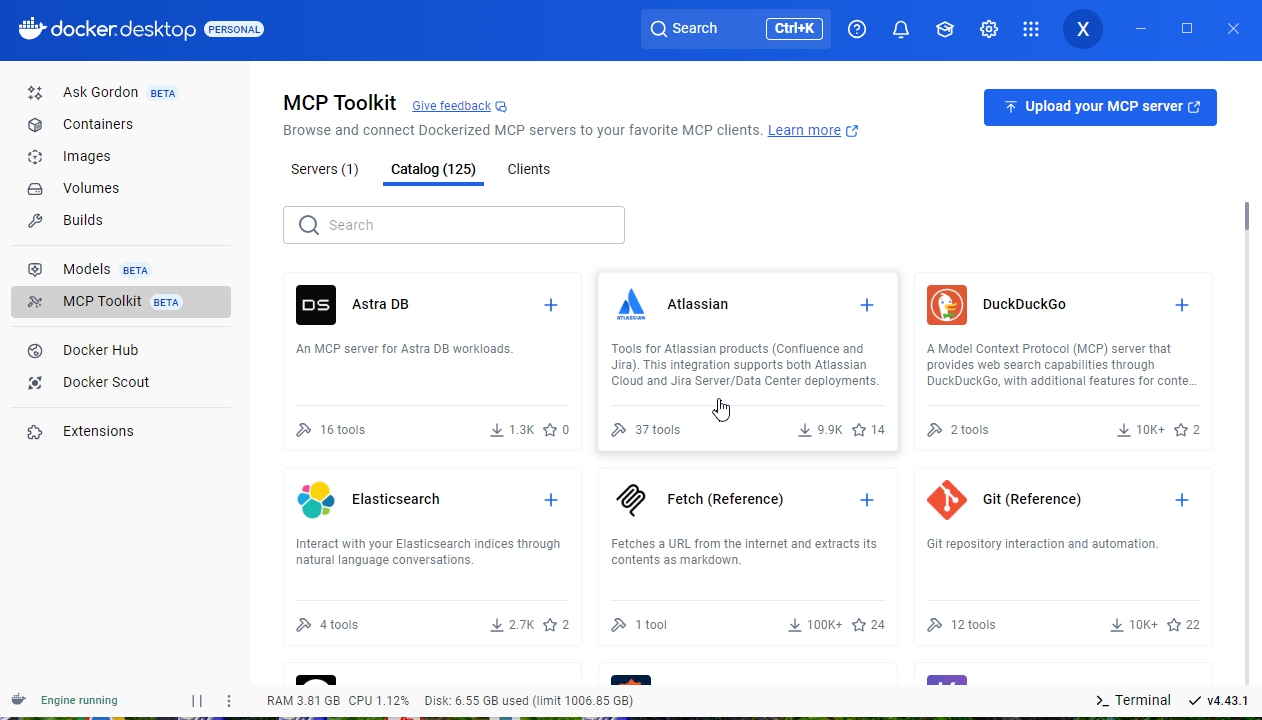Open the Learn more link
This screenshot has width=1262, height=720.
[x=813, y=130]
